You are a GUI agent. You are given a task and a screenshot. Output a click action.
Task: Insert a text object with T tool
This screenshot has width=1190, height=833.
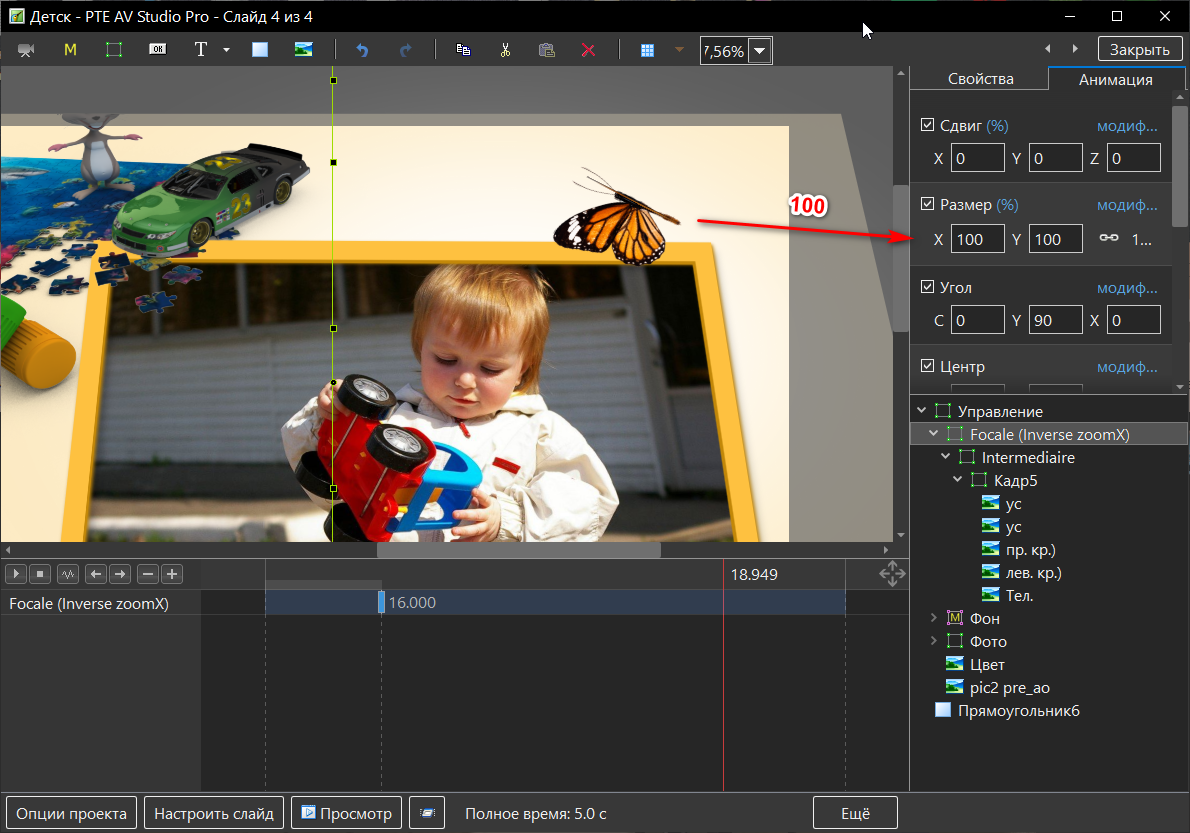pyautogui.click(x=200, y=50)
